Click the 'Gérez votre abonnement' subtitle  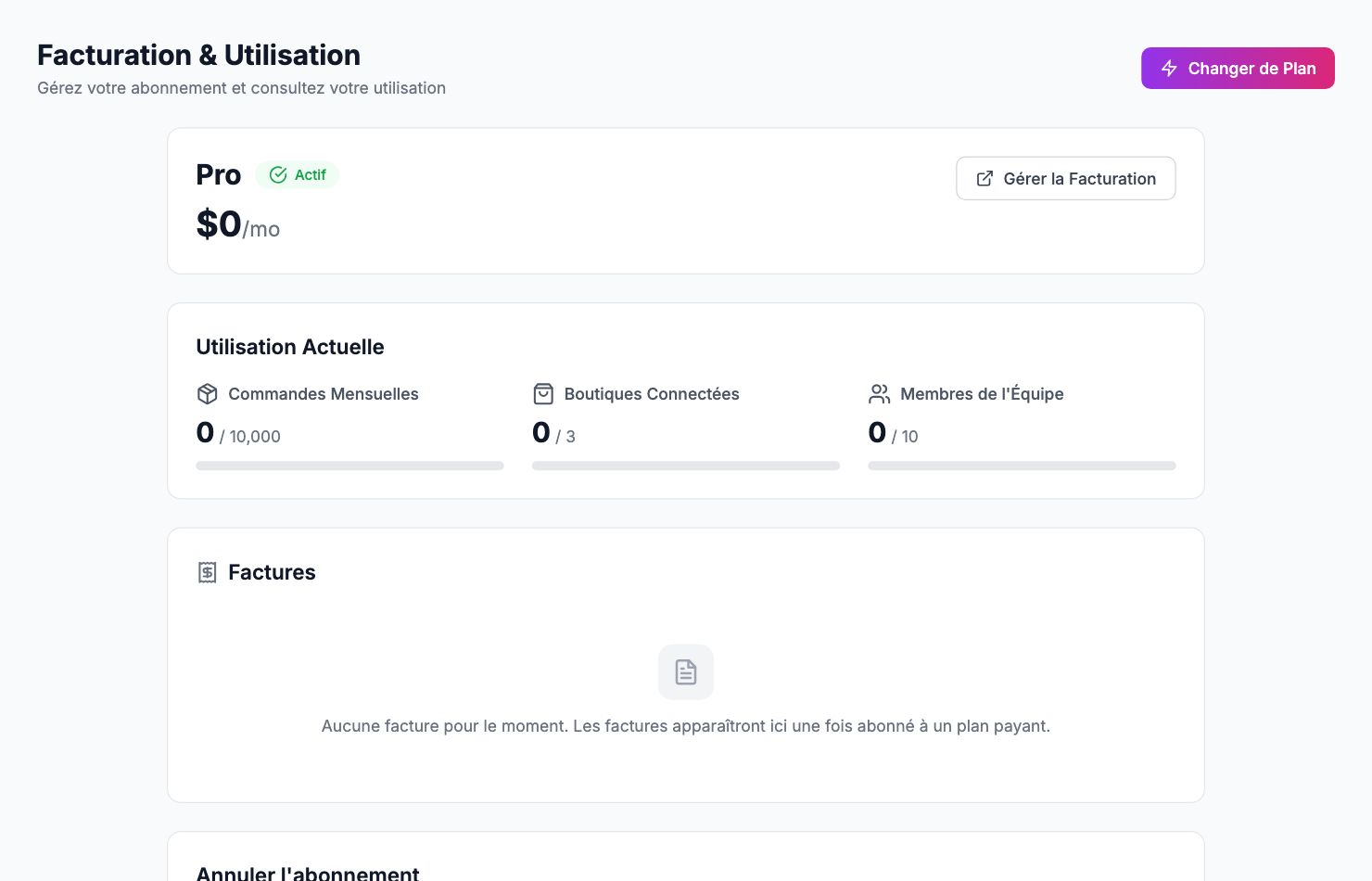point(241,88)
